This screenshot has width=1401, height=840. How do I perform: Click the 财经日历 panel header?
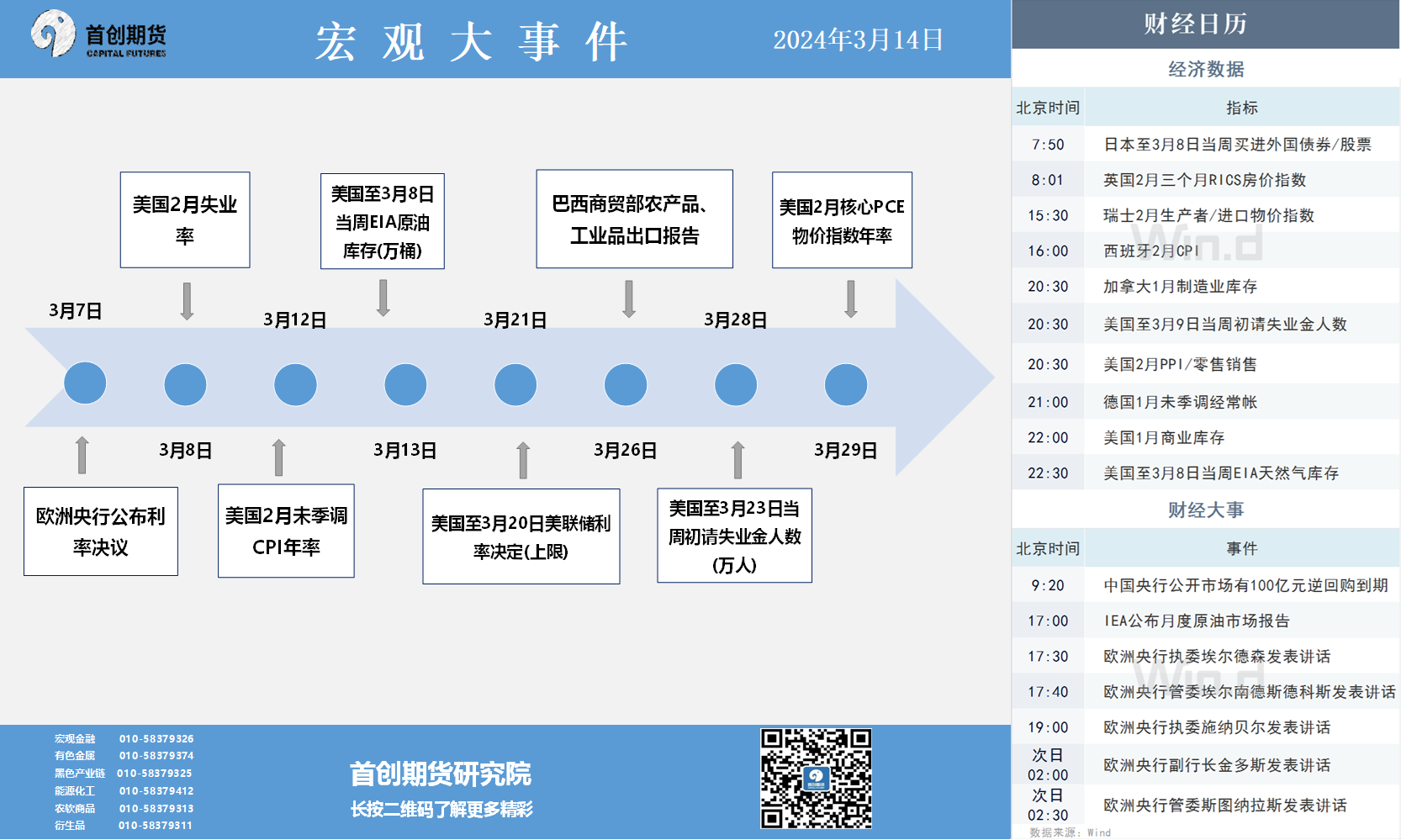(x=1205, y=24)
